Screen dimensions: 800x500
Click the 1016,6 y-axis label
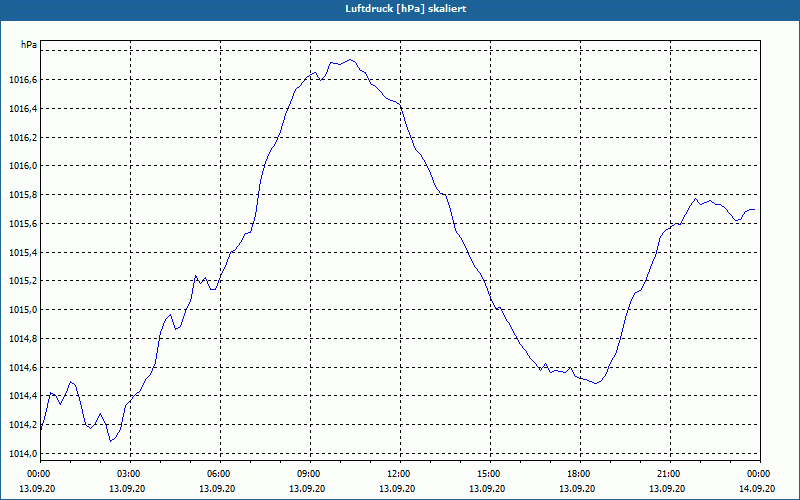click(x=22, y=80)
